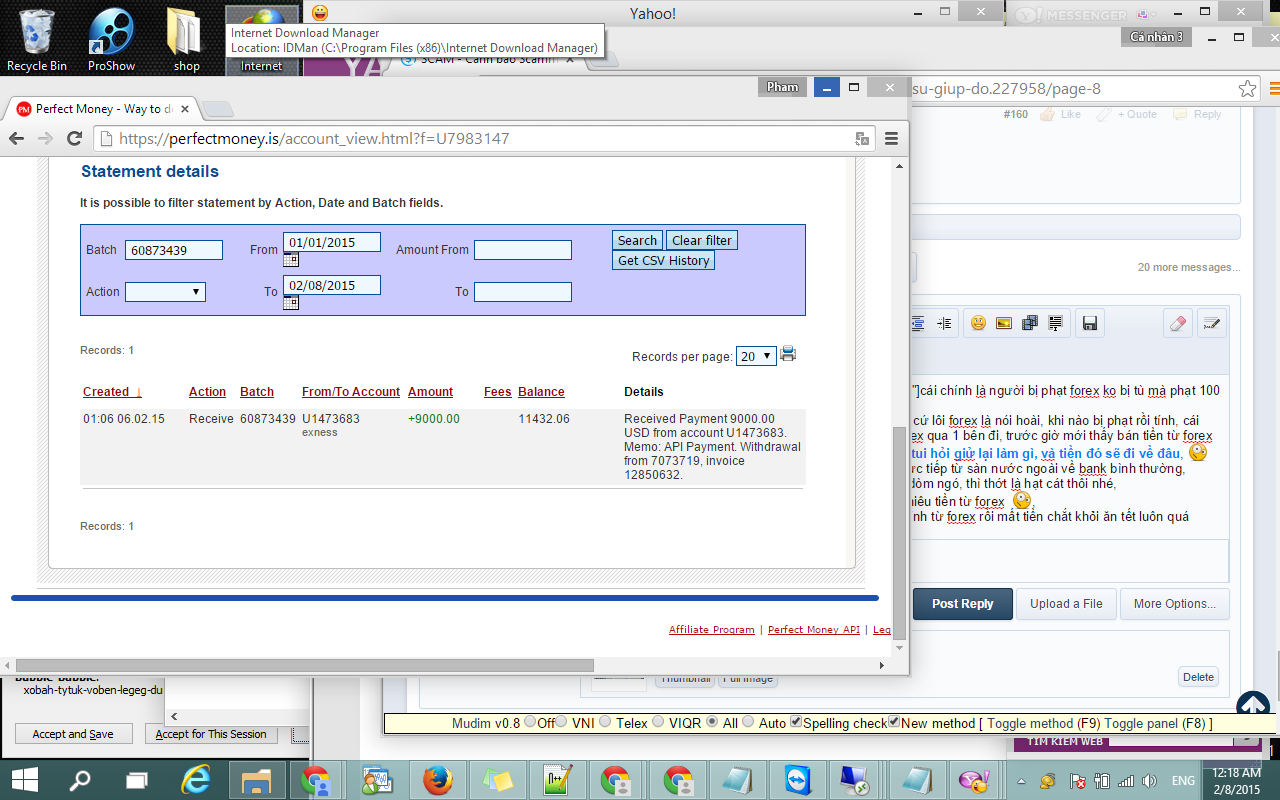Viewport: 1280px width, 800px height.
Task: Open the calendar picker for the To date
Action: pos(291,302)
